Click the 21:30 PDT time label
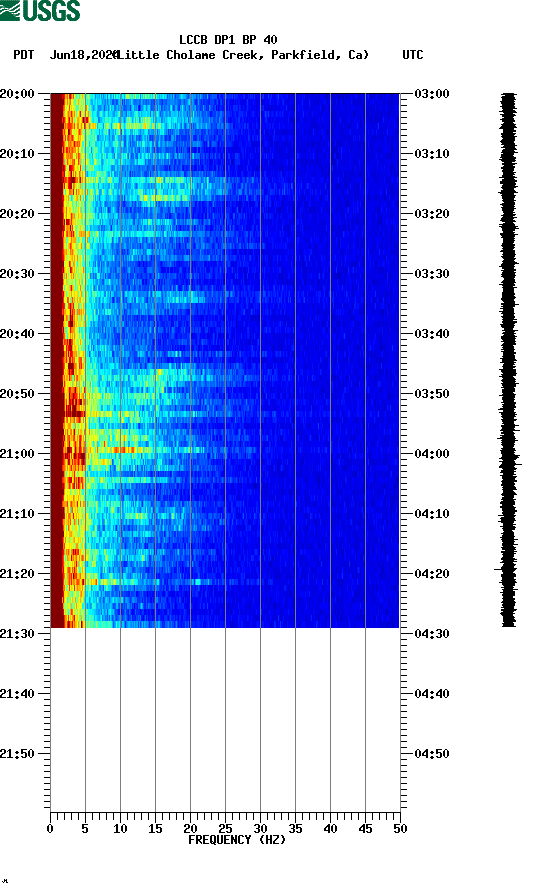Viewport: 552px width, 892px height. pyautogui.click(x=18, y=634)
